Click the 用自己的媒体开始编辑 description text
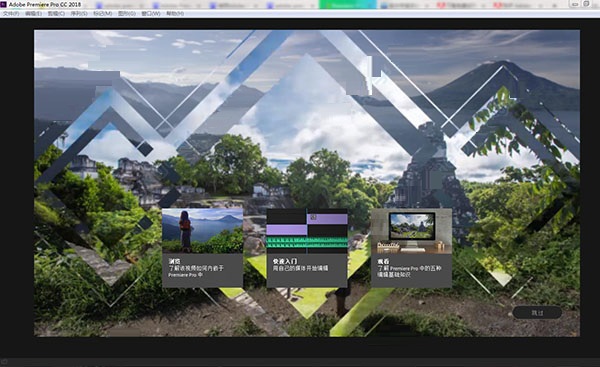This screenshot has height=367, width=600. pyautogui.click(x=300, y=268)
